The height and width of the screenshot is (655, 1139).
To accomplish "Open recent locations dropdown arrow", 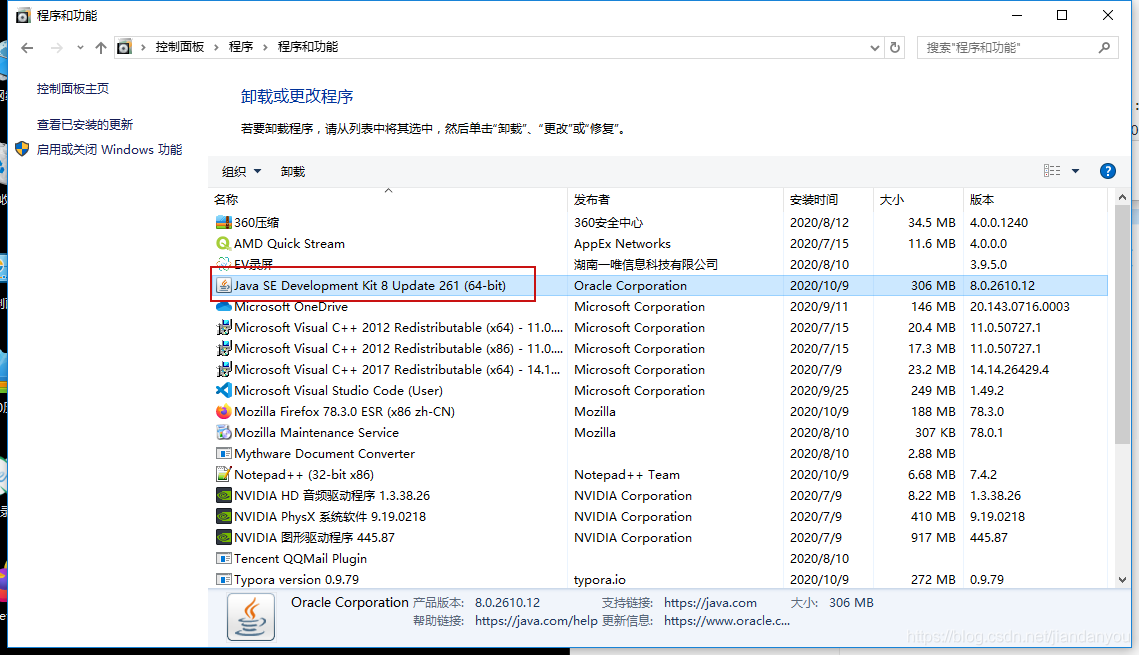I will [80, 48].
